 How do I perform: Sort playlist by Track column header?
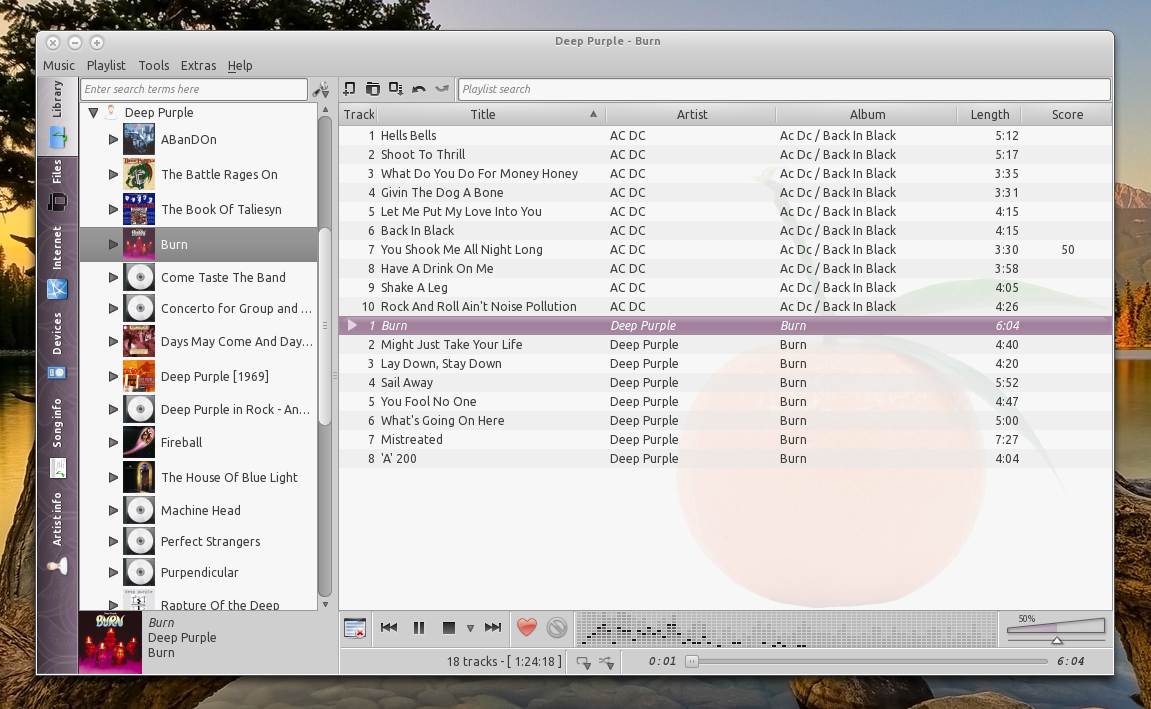pos(359,114)
